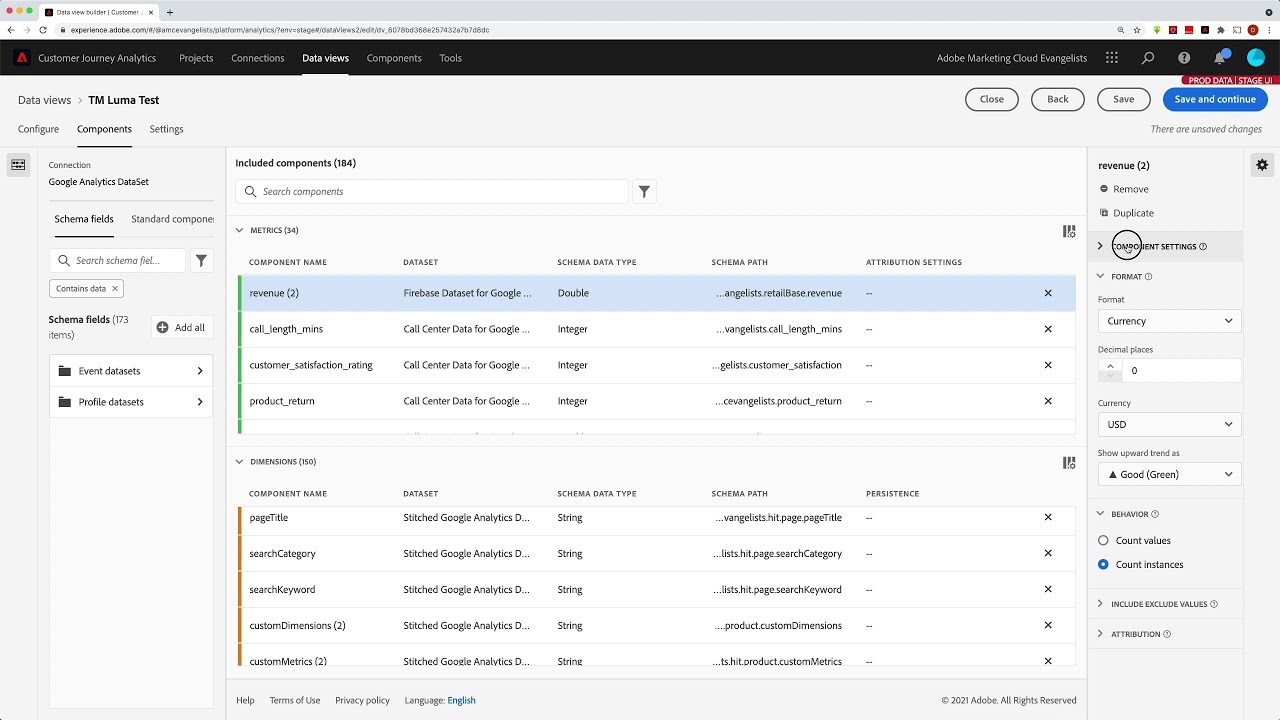
Task: Click Add all schema fields
Action: pos(181,328)
